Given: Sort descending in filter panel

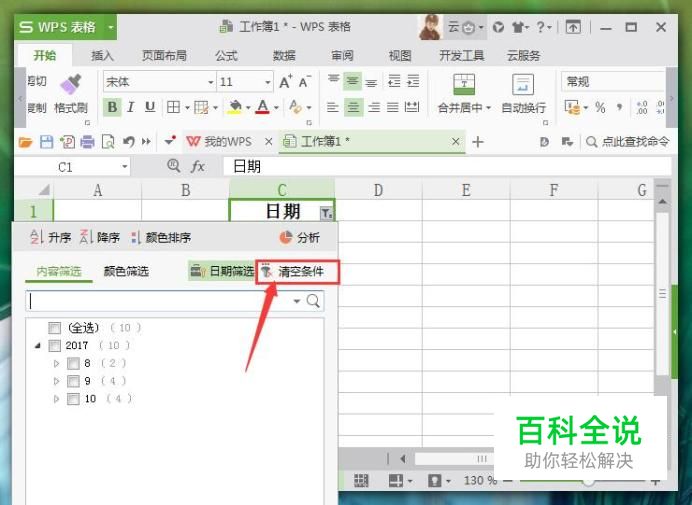Looking at the screenshot, I should tap(100, 237).
